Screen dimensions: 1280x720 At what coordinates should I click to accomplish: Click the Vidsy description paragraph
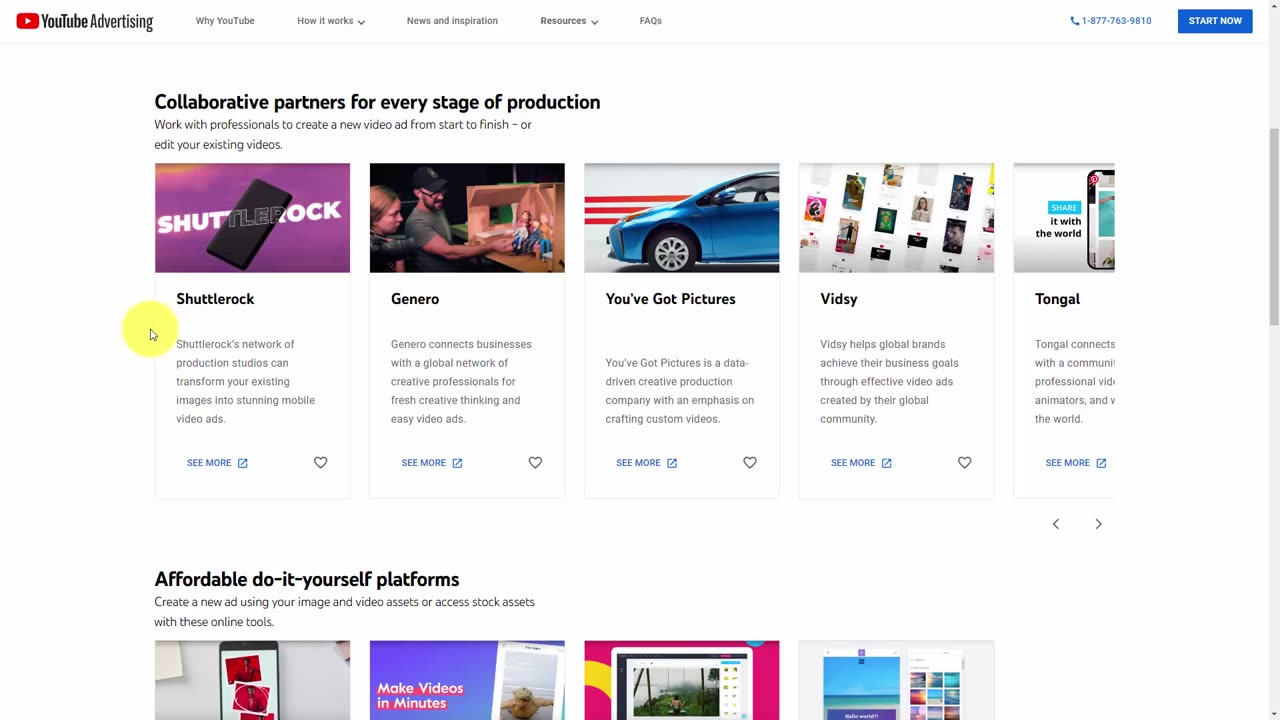tap(889, 381)
